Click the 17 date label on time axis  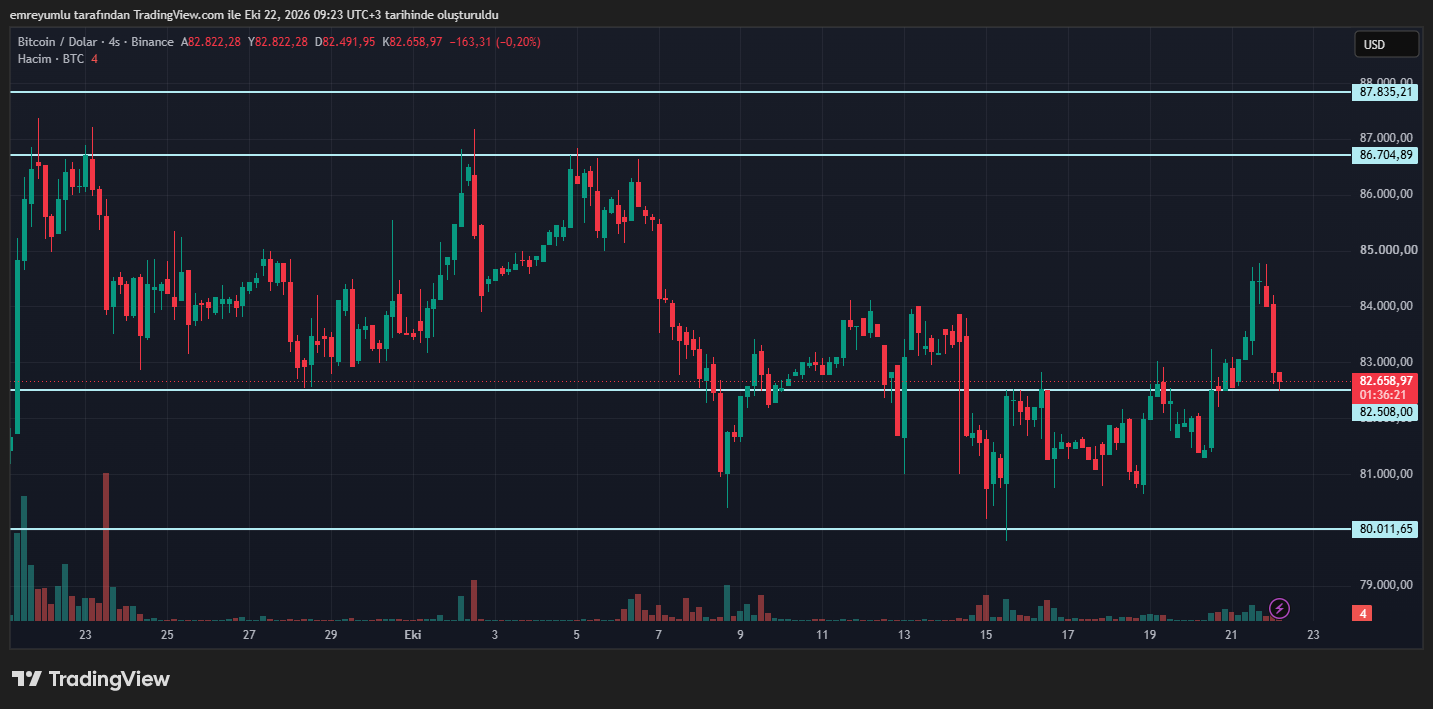(x=1068, y=635)
